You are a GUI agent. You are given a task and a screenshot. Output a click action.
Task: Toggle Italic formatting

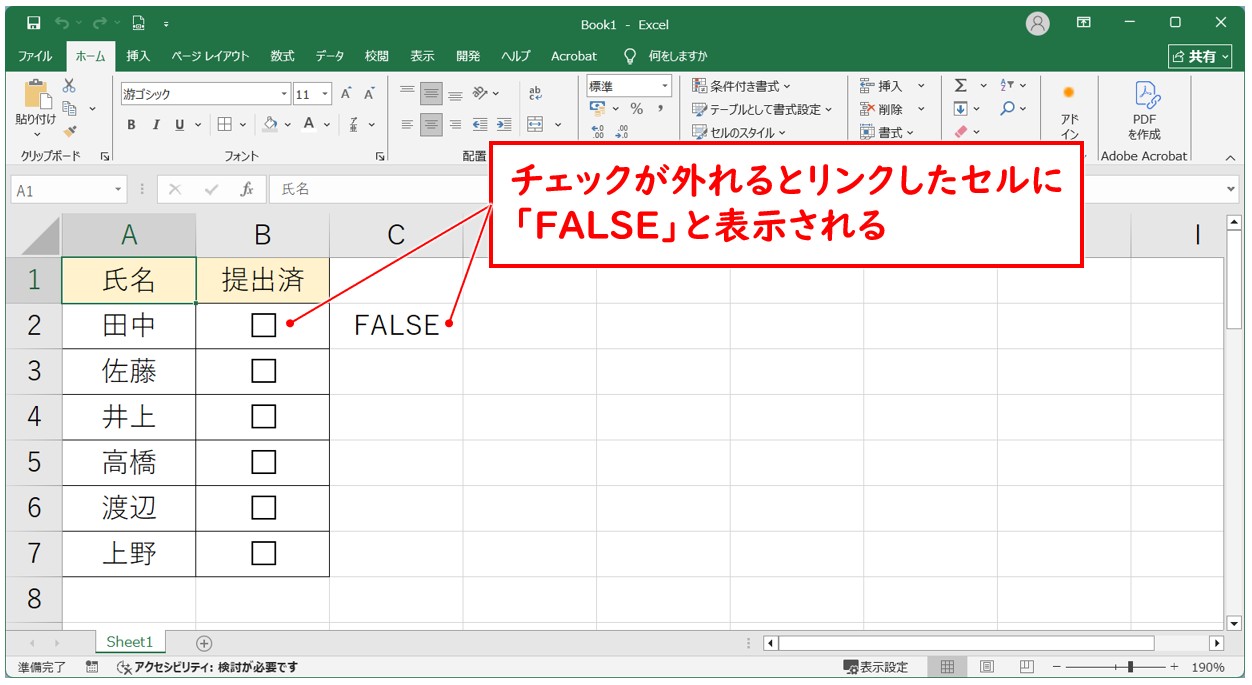[x=156, y=125]
